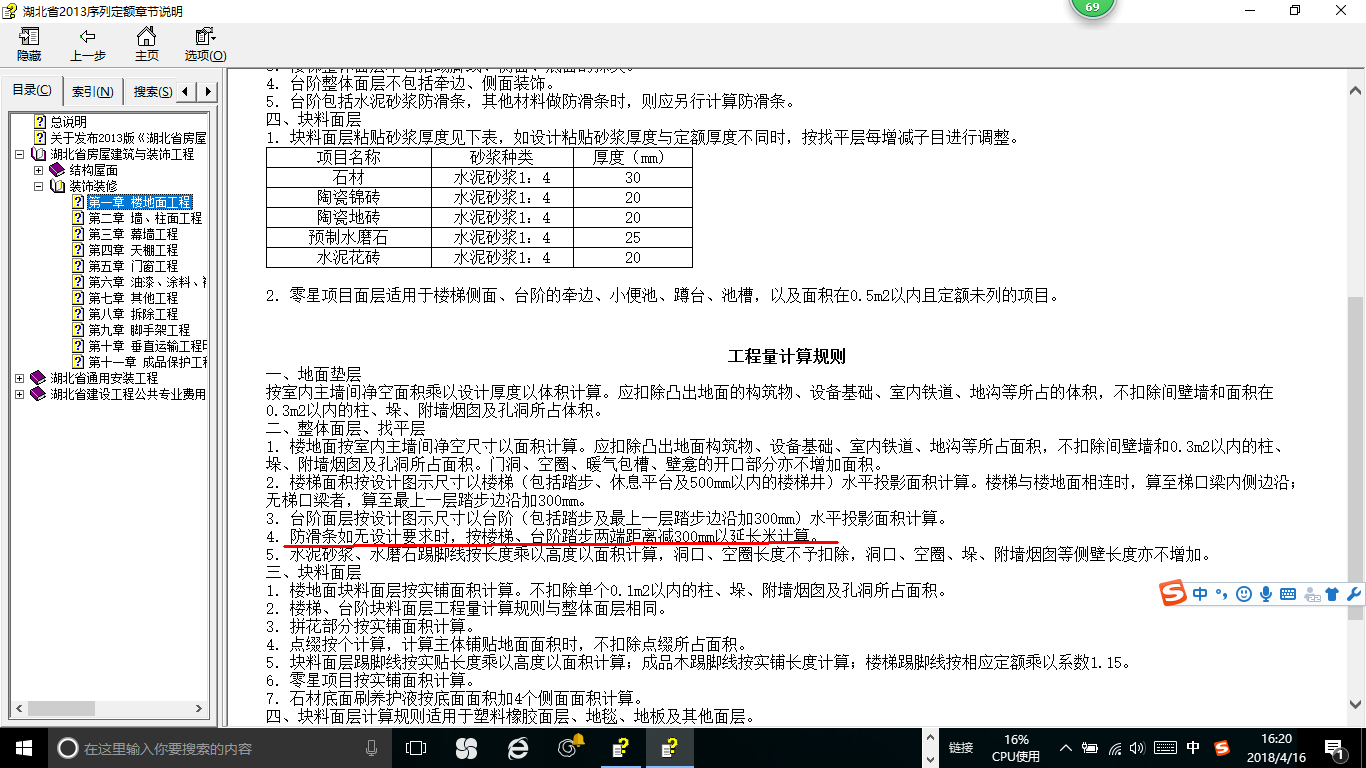1366x768 pixels.
Task: Switch to the 搜索(S) search tab
Action: click(152, 92)
